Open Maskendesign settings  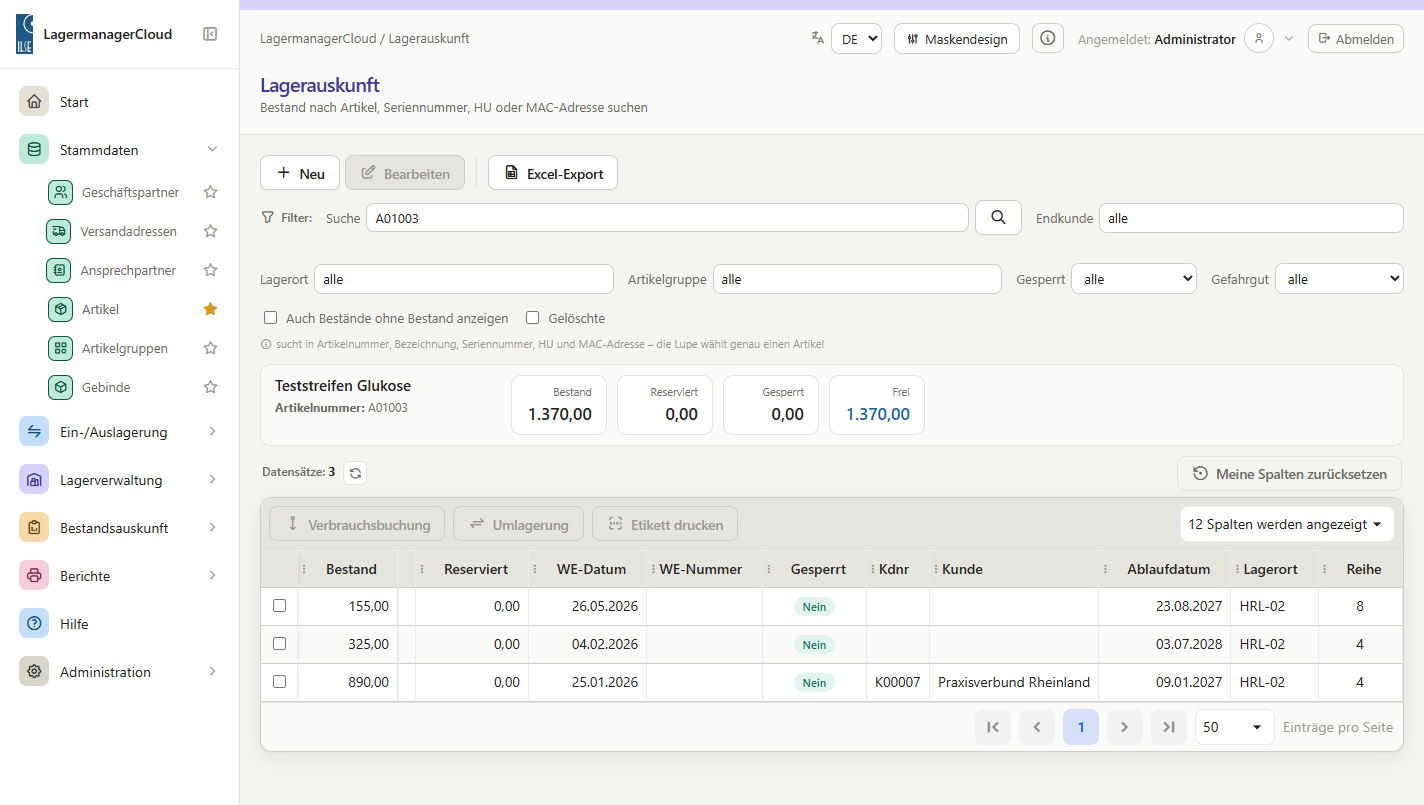(957, 39)
